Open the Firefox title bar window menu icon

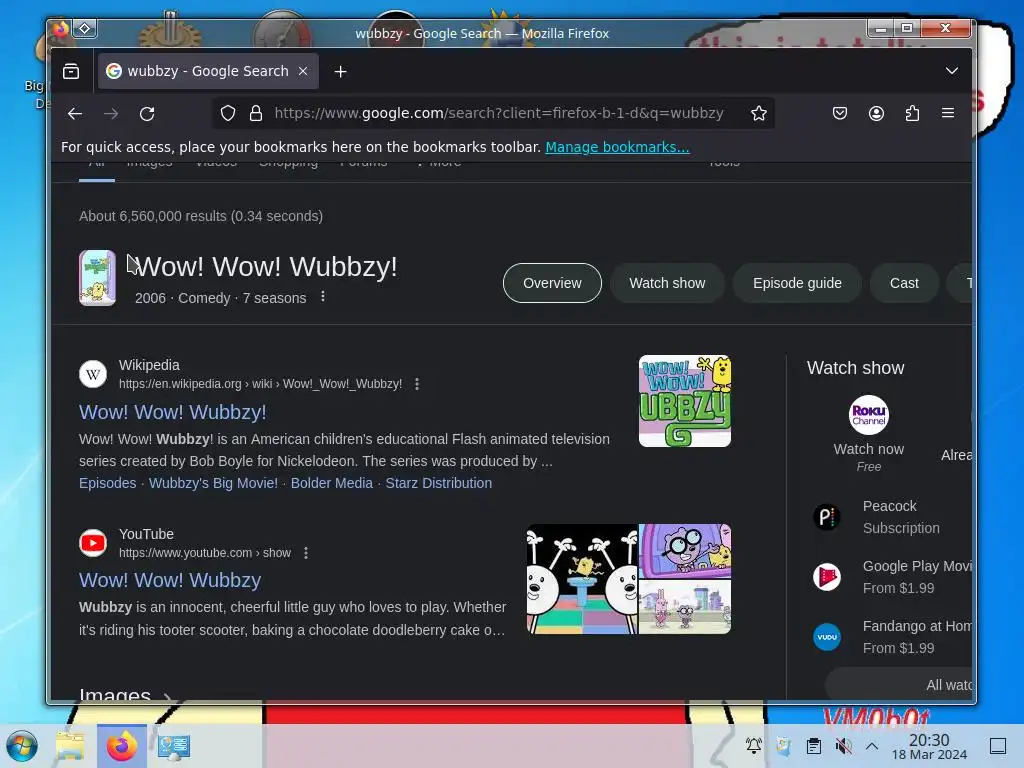click(x=60, y=29)
